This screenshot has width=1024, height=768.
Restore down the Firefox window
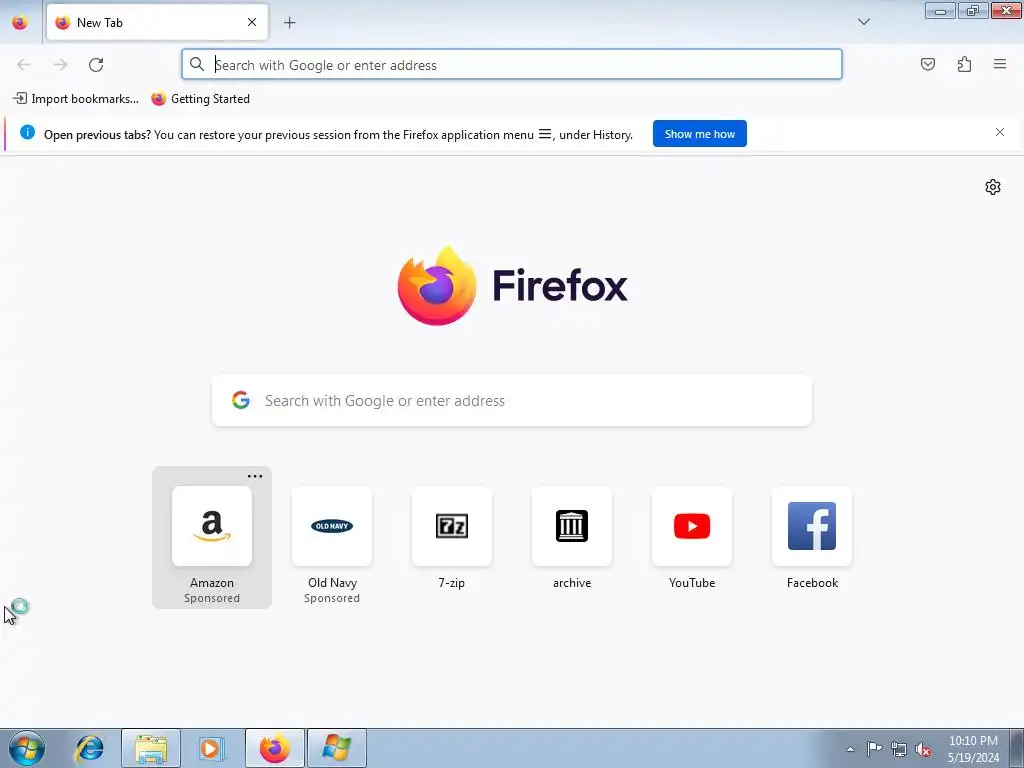pos(972,10)
